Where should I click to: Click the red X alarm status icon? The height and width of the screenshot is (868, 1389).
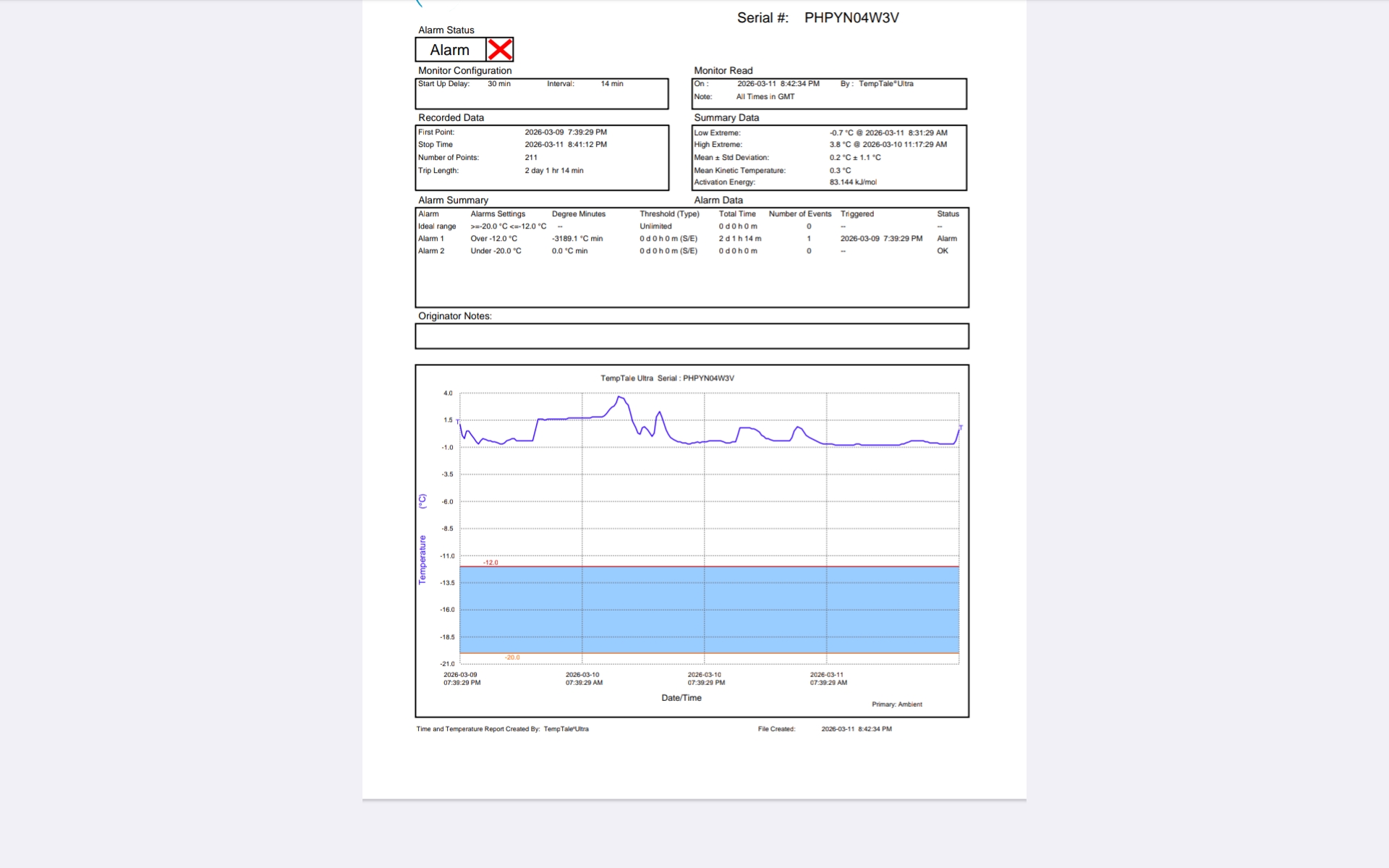pos(500,50)
